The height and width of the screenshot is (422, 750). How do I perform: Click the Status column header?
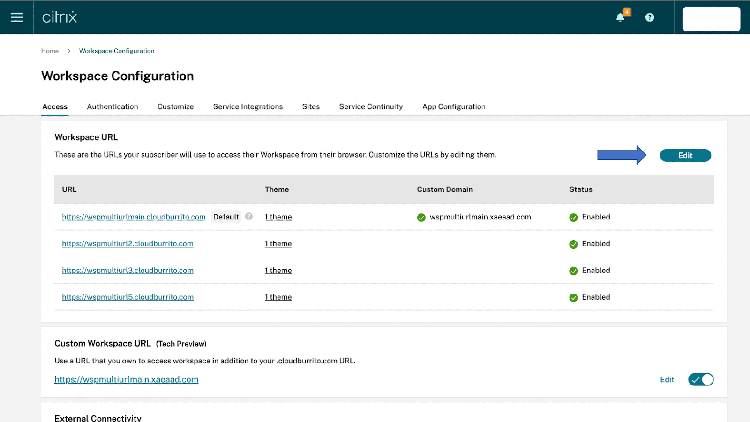pyautogui.click(x=581, y=189)
